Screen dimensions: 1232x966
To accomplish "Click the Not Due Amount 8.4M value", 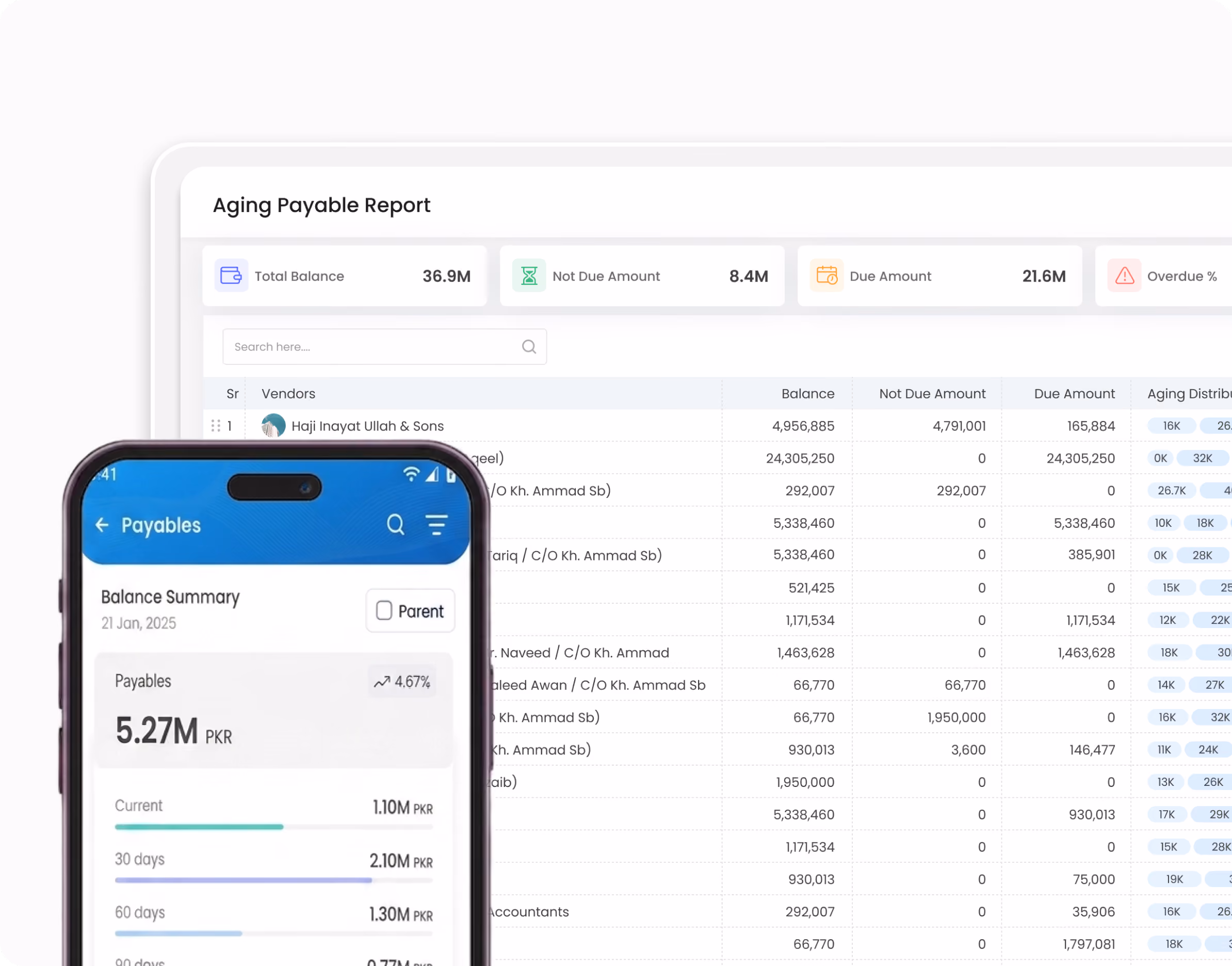I will 748,276.
